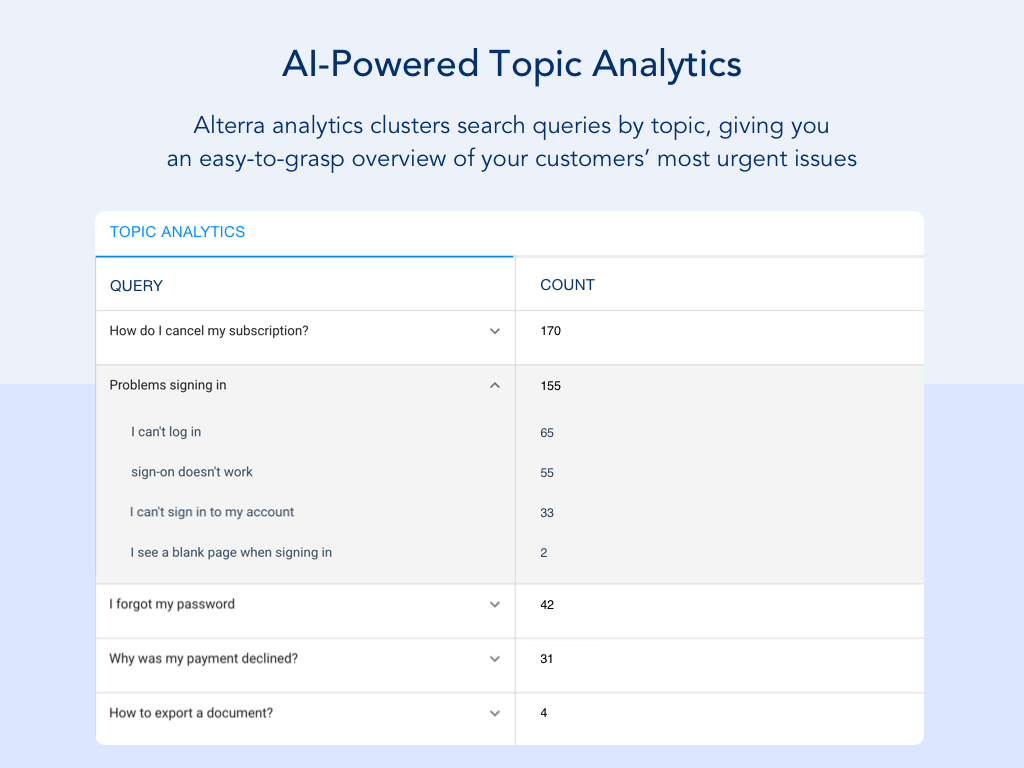This screenshot has height=768, width=1024.
Task: Expand the cancel subscription query chevron
Action: pos(494,331)
